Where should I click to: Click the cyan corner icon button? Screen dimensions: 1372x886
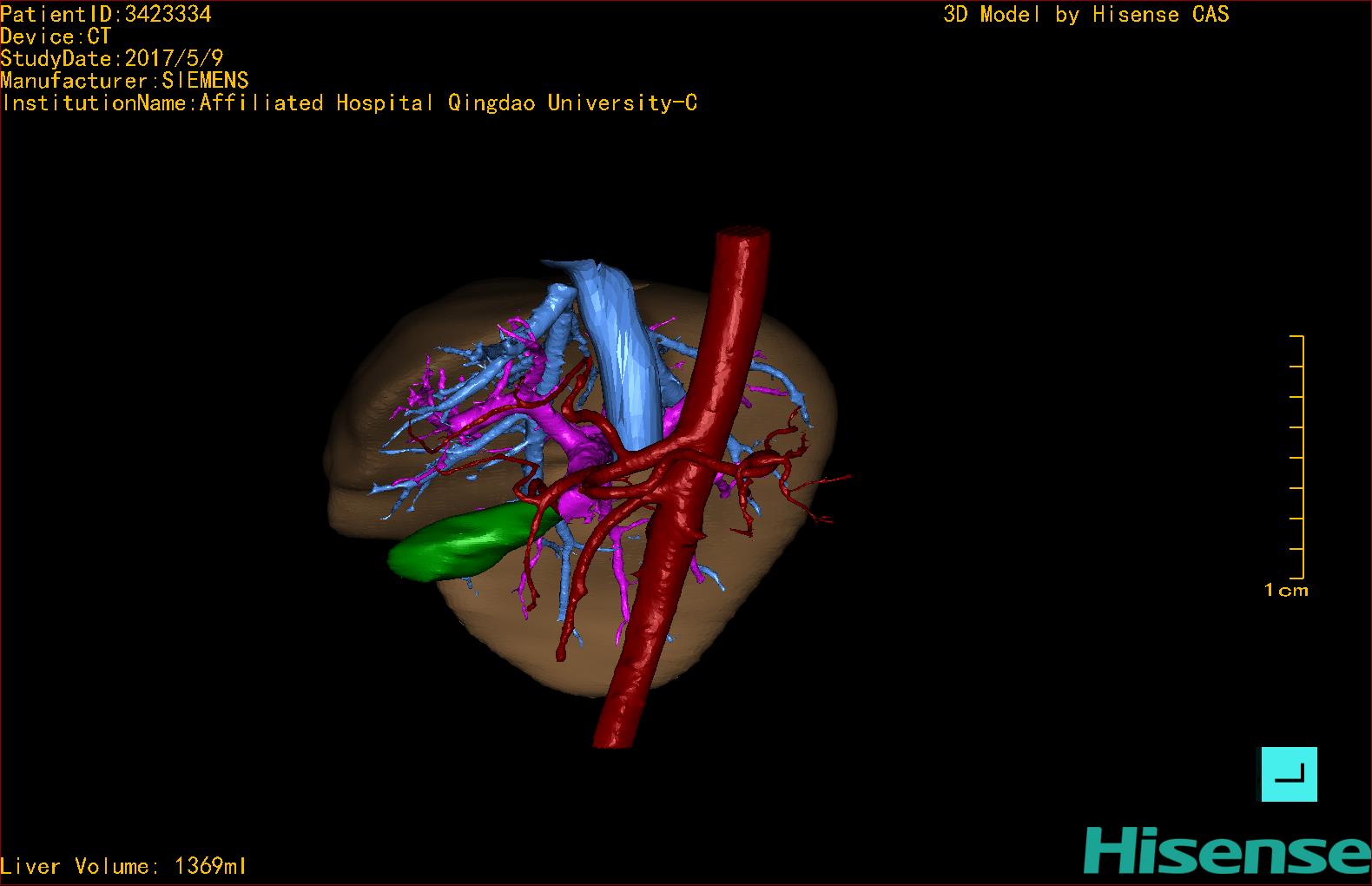(x=1289, y=774)
